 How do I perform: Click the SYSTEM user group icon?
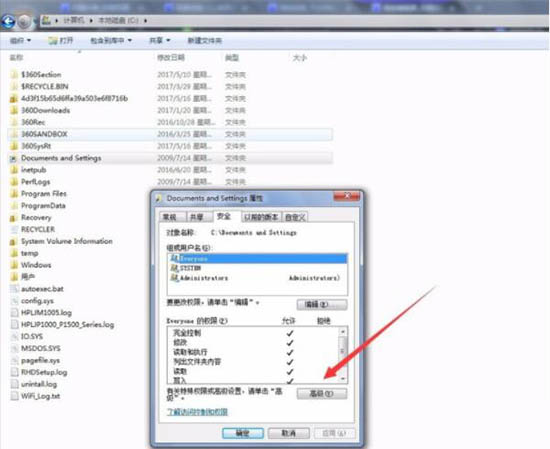point(174,268)
